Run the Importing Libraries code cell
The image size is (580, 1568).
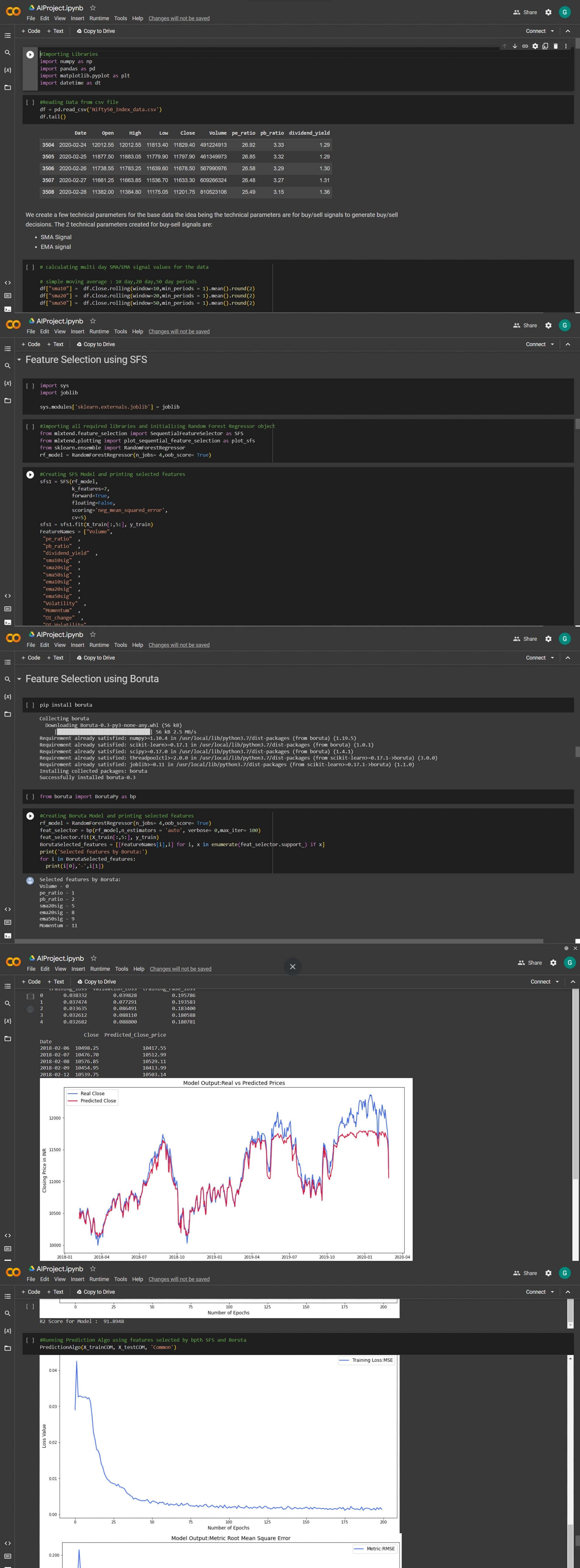click(30, 54)
